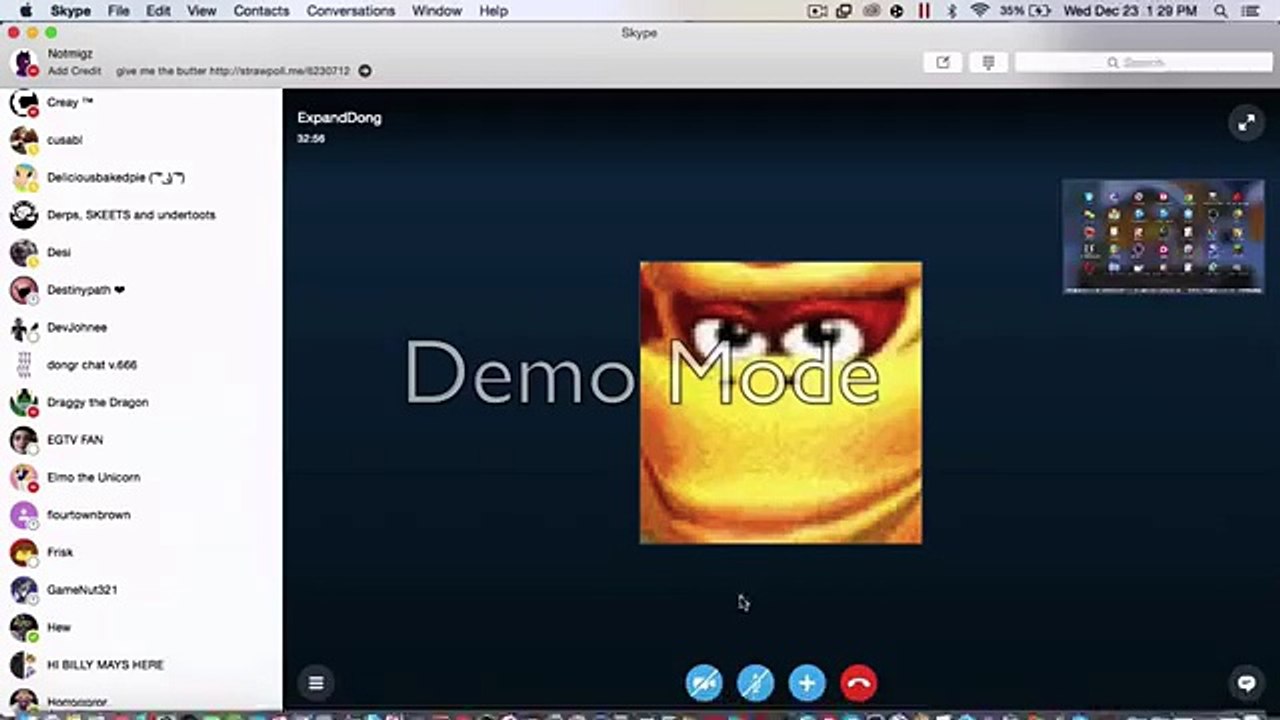Click the arrow icon beside the mood message
The image size is (1280, 720).
365,71
